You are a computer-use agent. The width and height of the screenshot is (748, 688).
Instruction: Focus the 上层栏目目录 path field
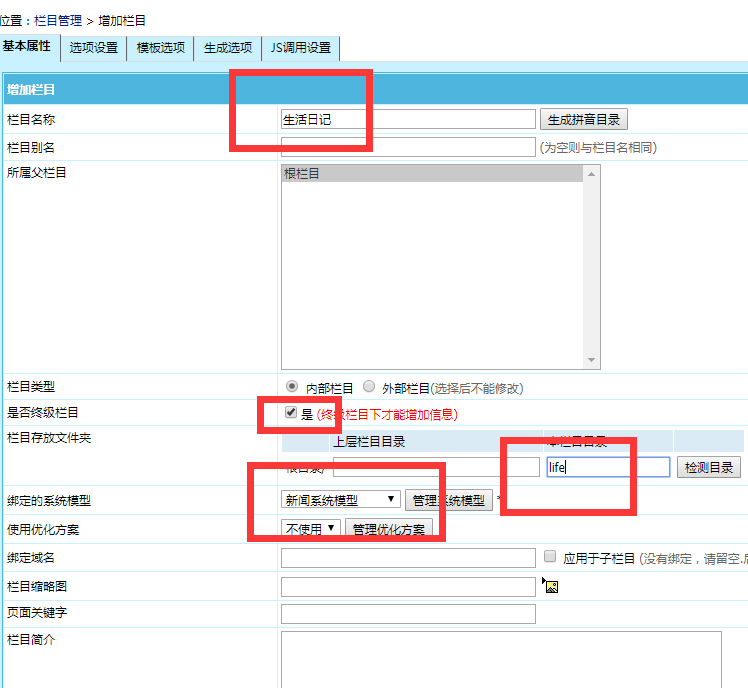pyautogui.click(x=436, y=467)
